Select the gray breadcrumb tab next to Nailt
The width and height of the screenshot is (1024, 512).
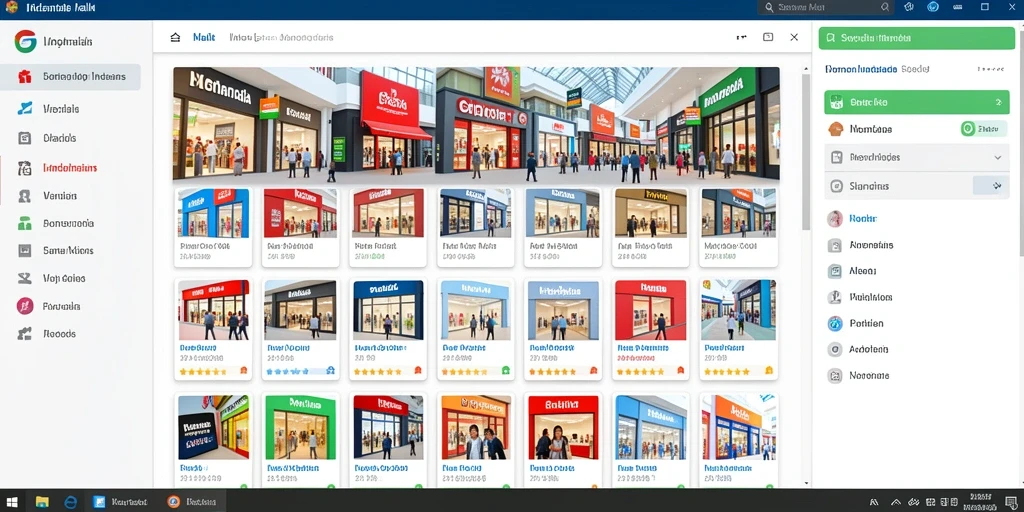click(x=281, y=37)
